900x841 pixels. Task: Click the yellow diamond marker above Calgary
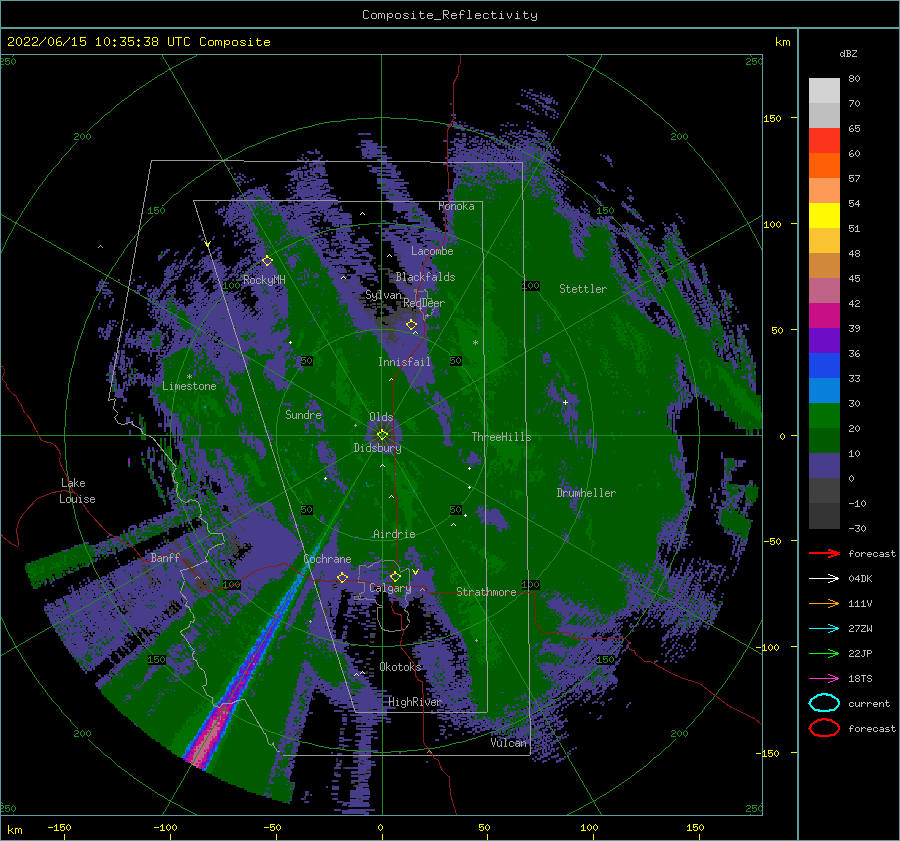[395, 576]
